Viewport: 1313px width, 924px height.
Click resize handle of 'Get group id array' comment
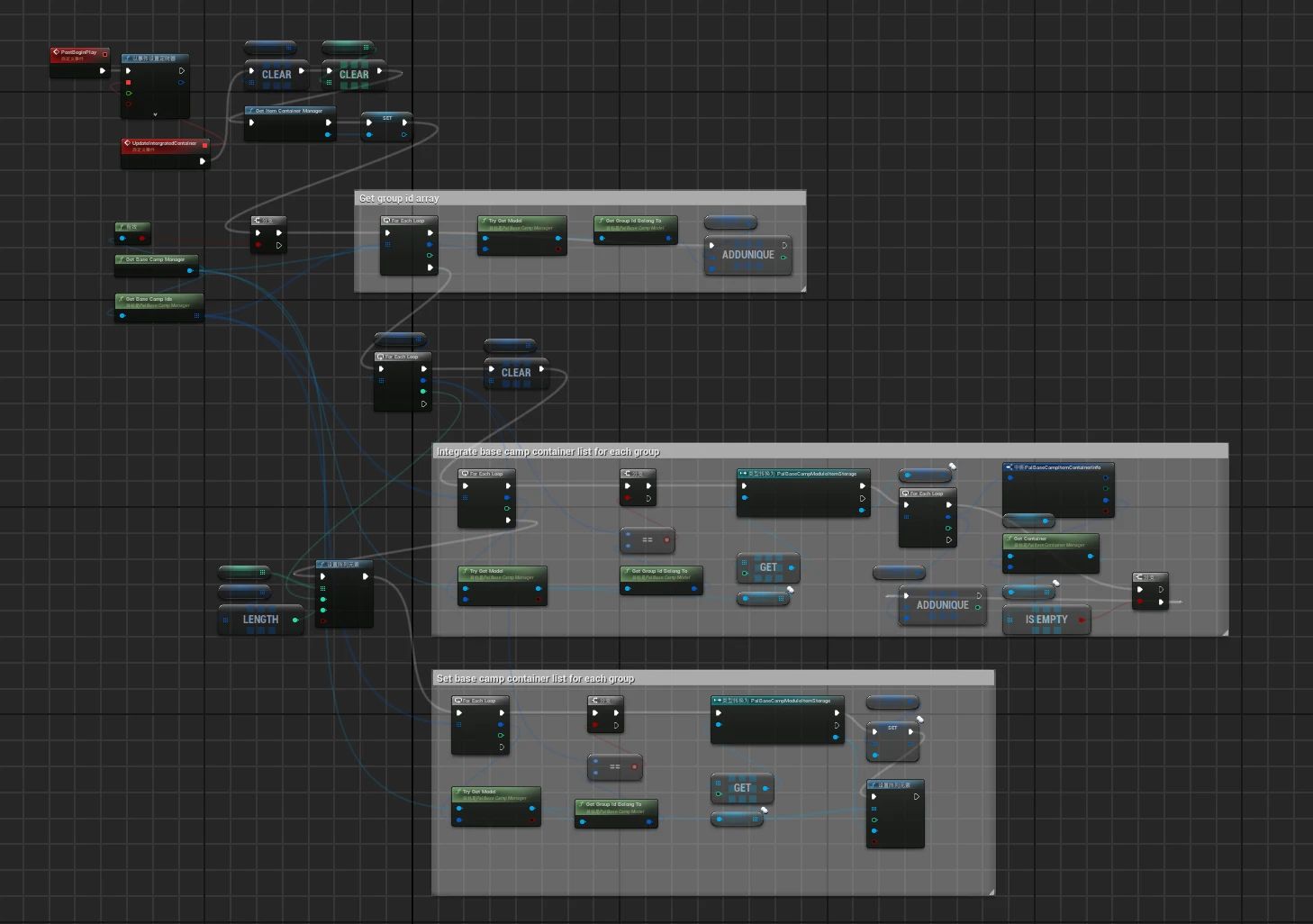pyautogui.click(x=802, y=288)
